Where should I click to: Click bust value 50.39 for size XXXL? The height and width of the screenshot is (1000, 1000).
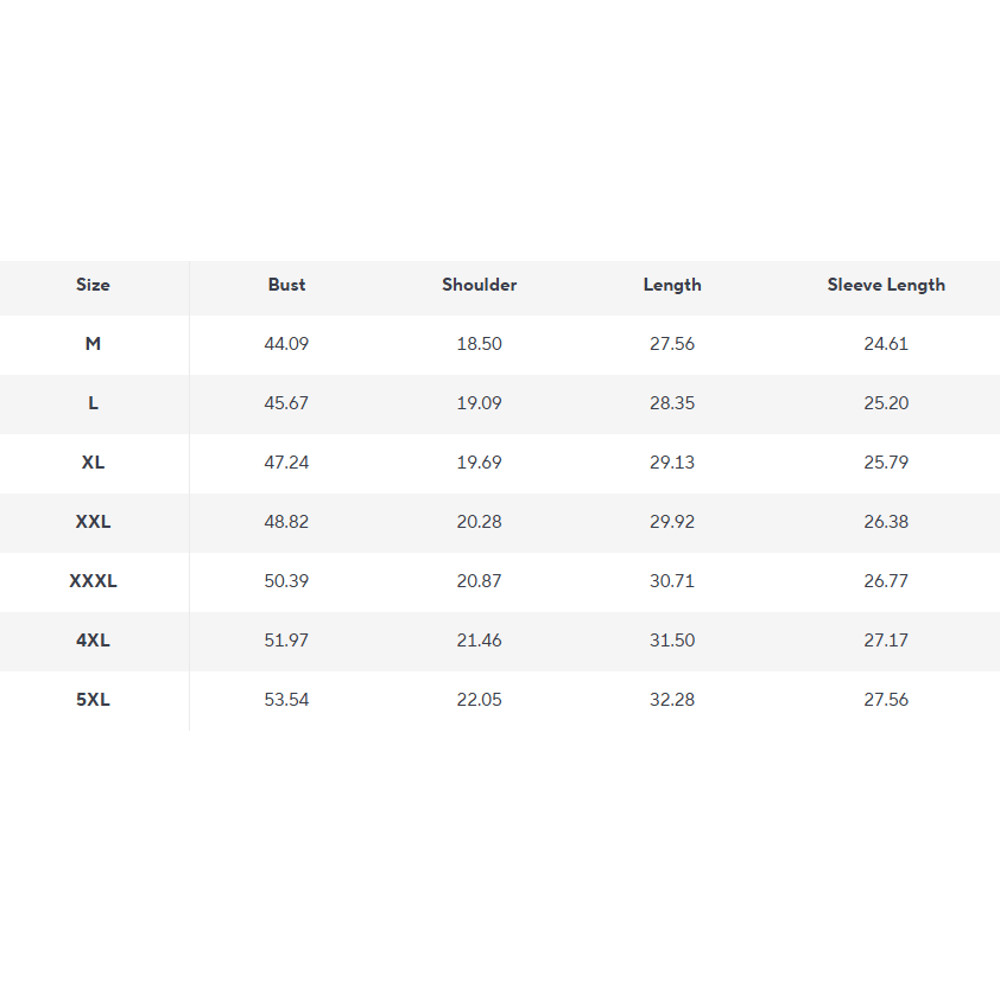pyautogui.click(x=287, y=581)
